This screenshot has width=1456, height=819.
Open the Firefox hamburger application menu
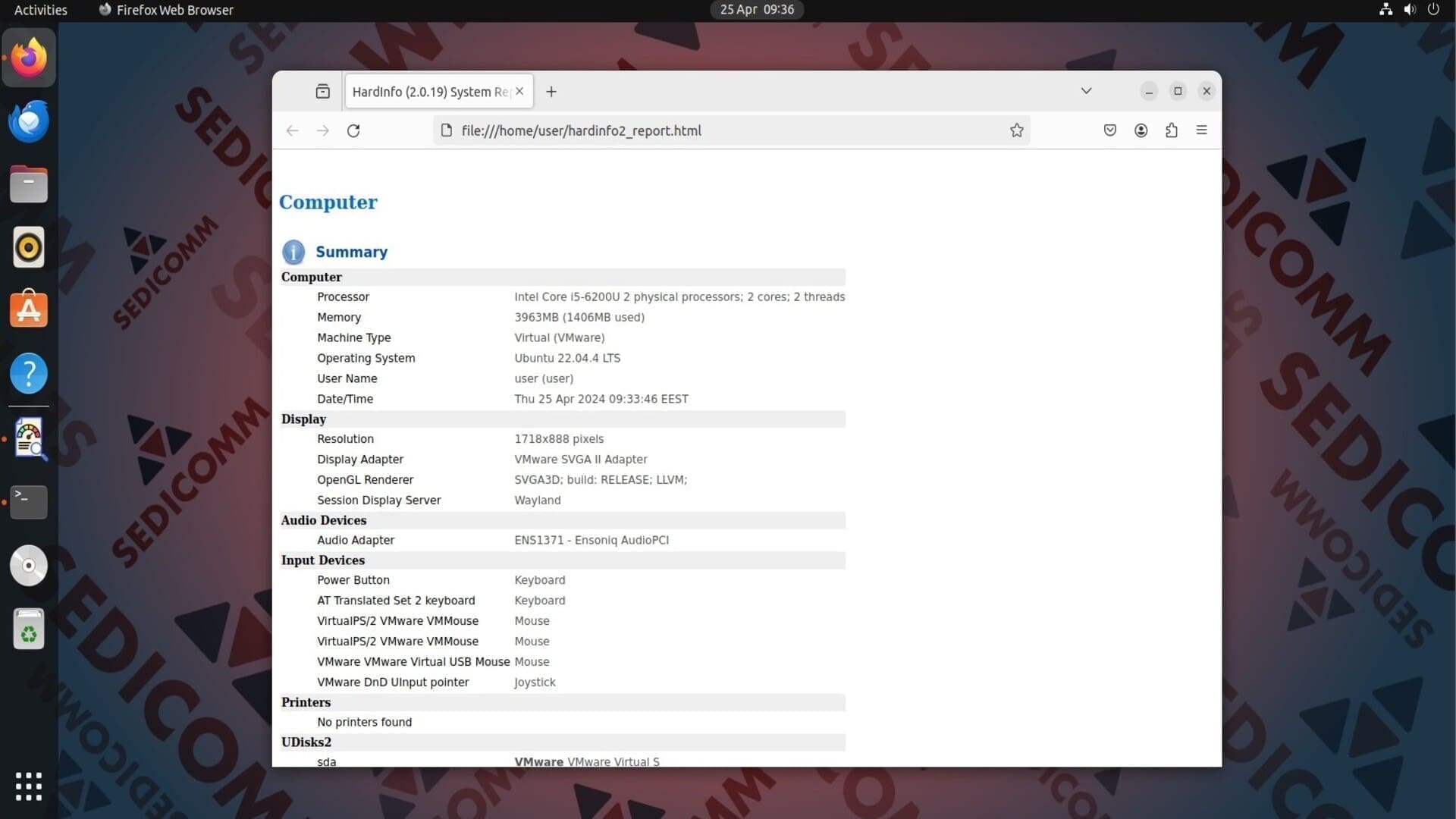(x=1202, y=130)
